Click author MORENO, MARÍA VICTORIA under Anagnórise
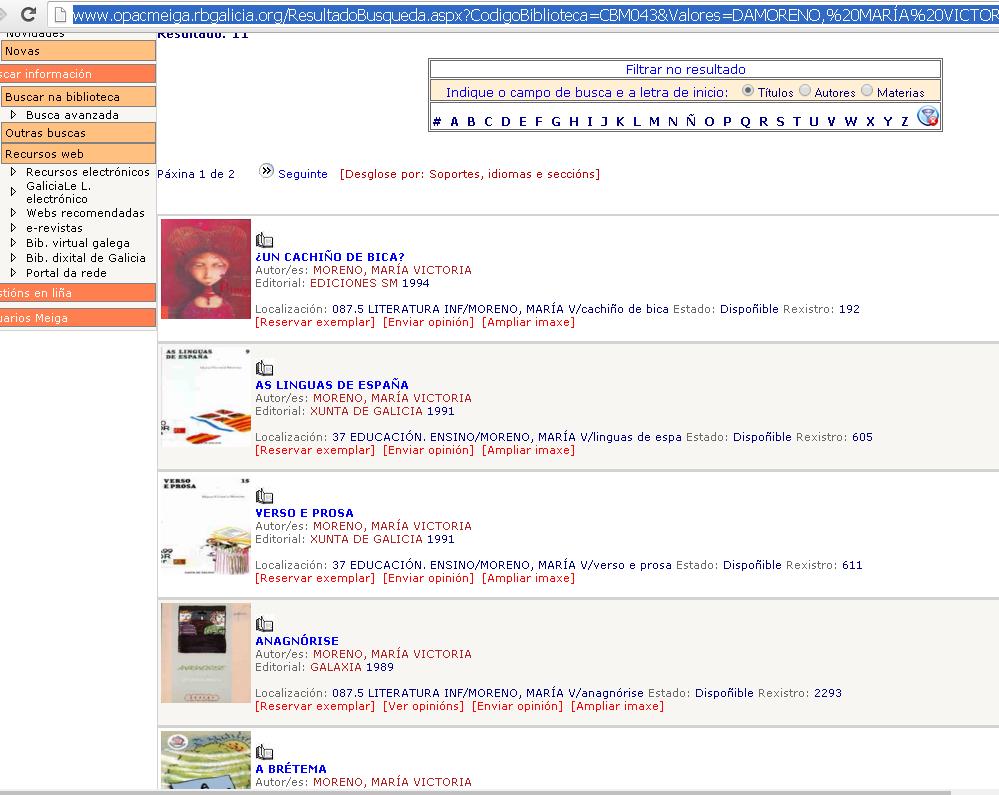Screen dimensions: 999x795 point(392,654)
